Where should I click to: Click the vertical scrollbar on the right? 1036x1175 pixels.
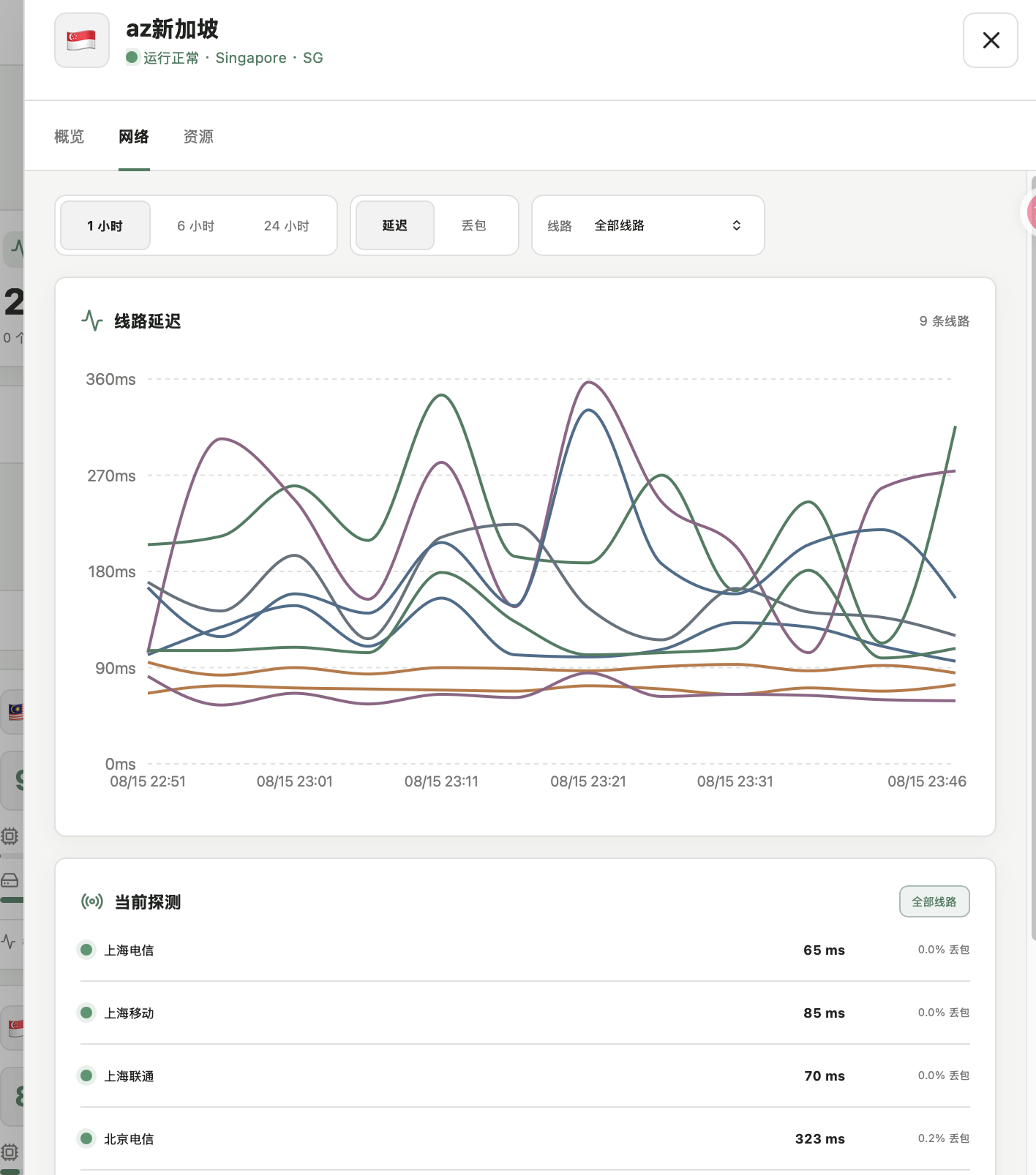tap(1032, 556)
